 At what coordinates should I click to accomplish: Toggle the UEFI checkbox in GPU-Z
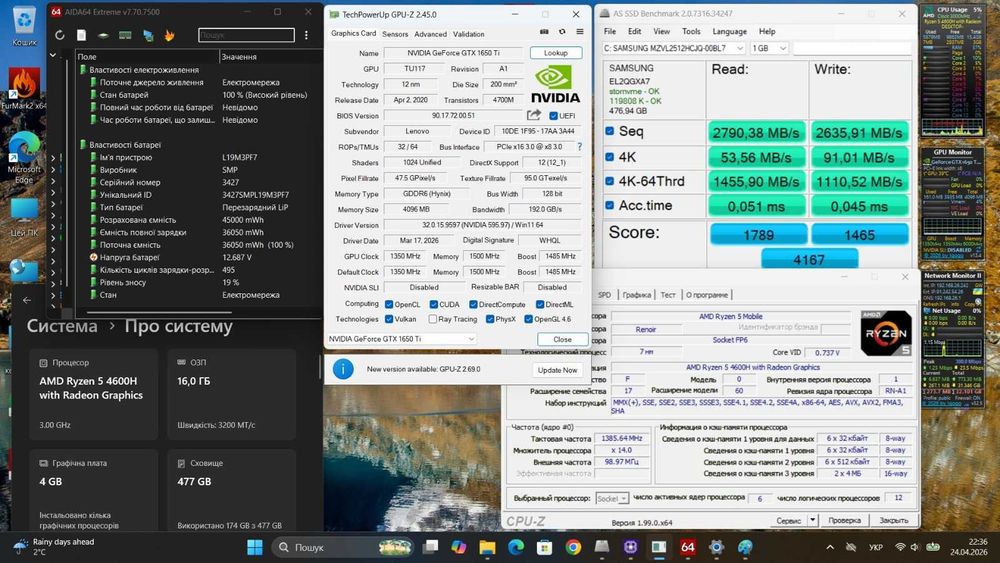(553, 115)
